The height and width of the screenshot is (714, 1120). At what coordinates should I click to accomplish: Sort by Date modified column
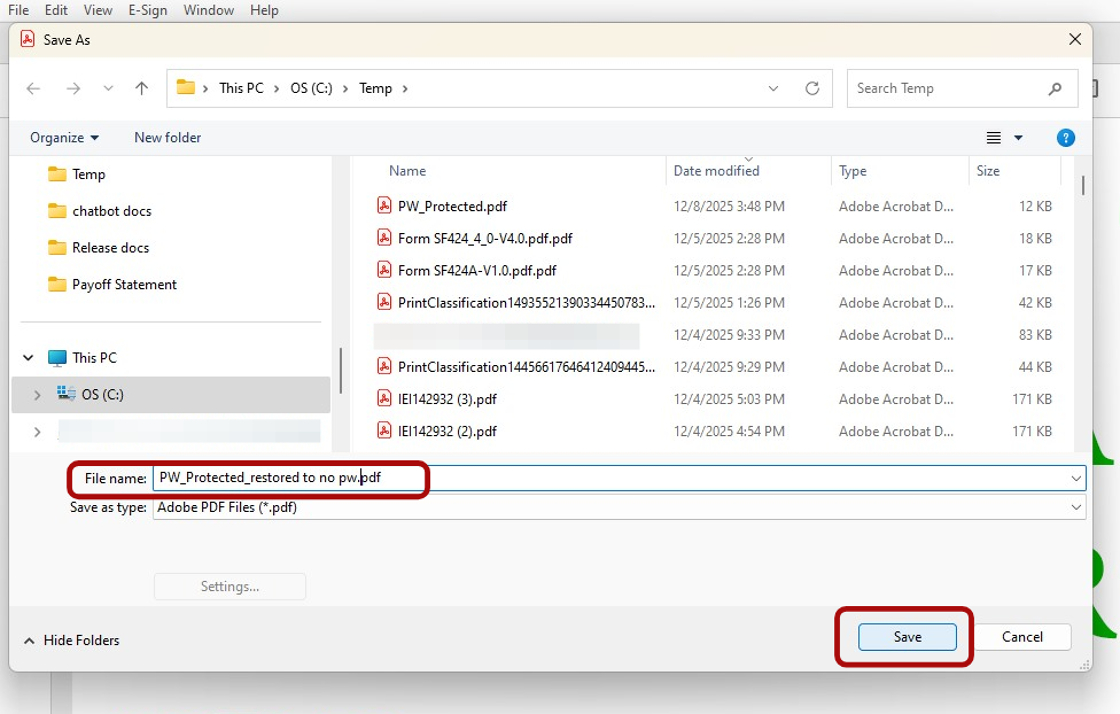pos(716,171)
